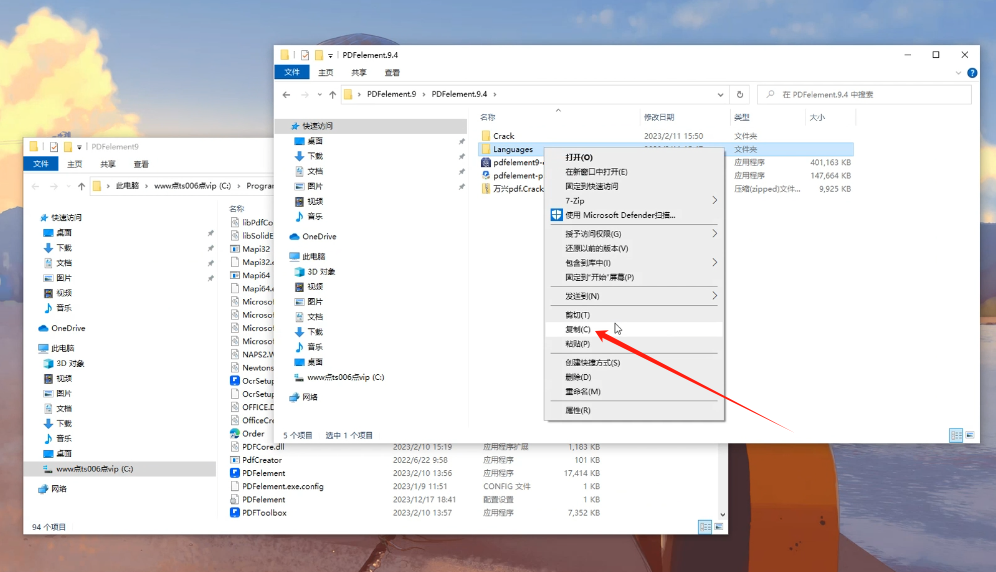
Task: Expand Grant access (授予访问权限) submenu
Action: coord(715,234)
